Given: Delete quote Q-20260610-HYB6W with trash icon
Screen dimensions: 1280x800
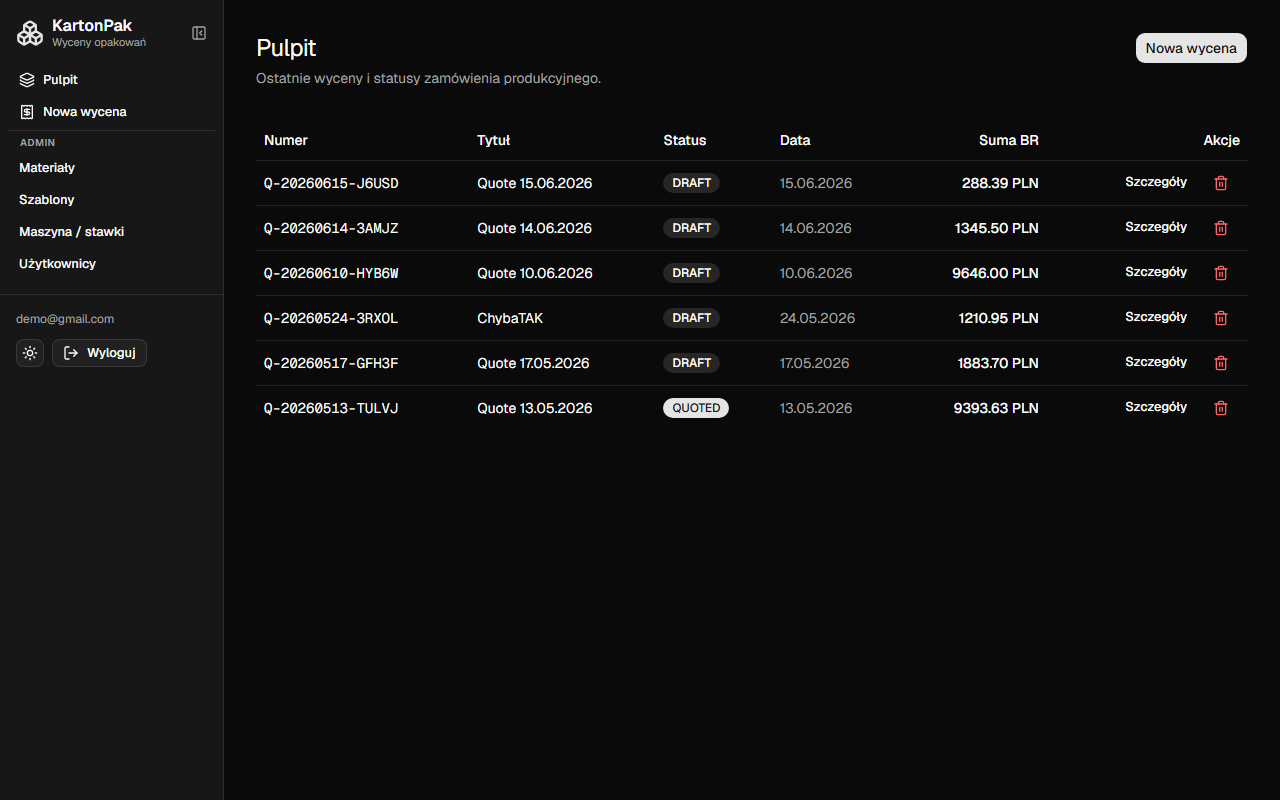Looking at the screenshot, I should point(1221,273).
